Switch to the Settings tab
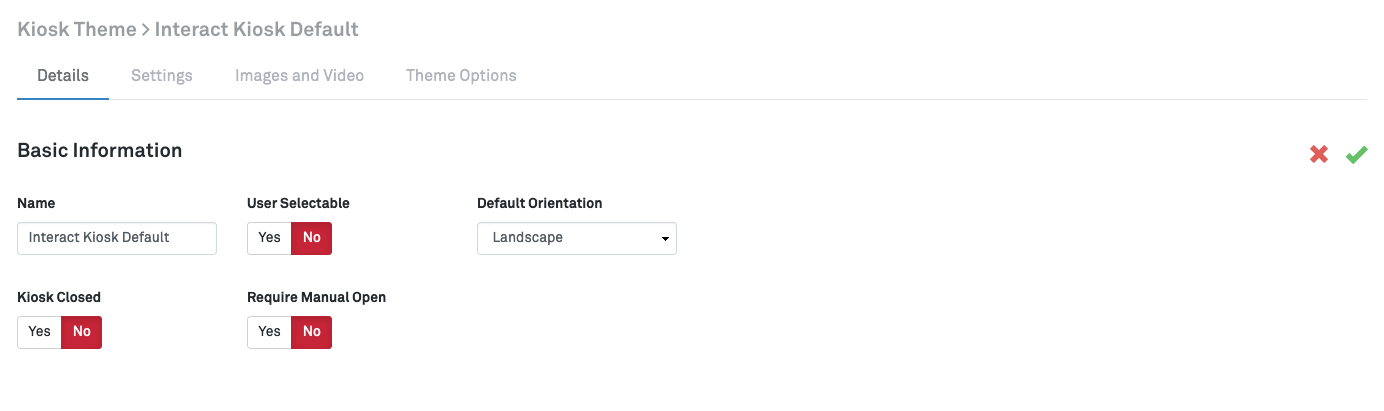1384x411 pixels. [x=162, y=76]
